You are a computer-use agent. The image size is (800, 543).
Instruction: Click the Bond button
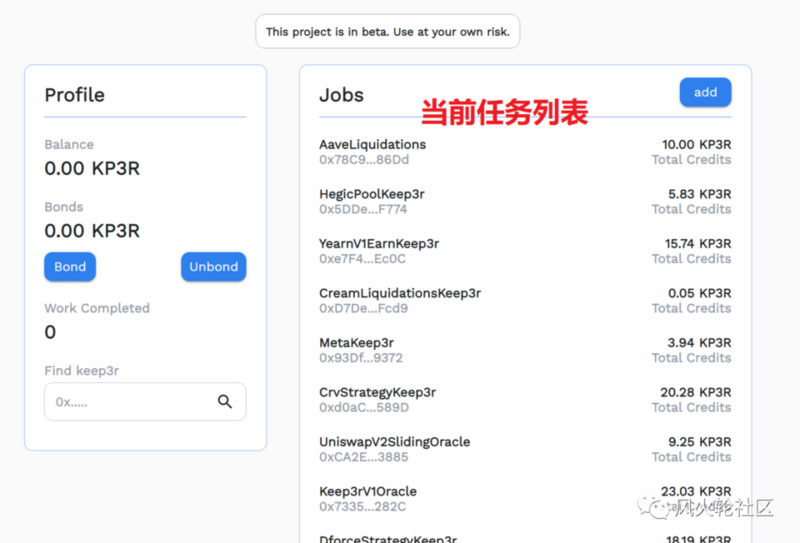[x=70, y=266]
